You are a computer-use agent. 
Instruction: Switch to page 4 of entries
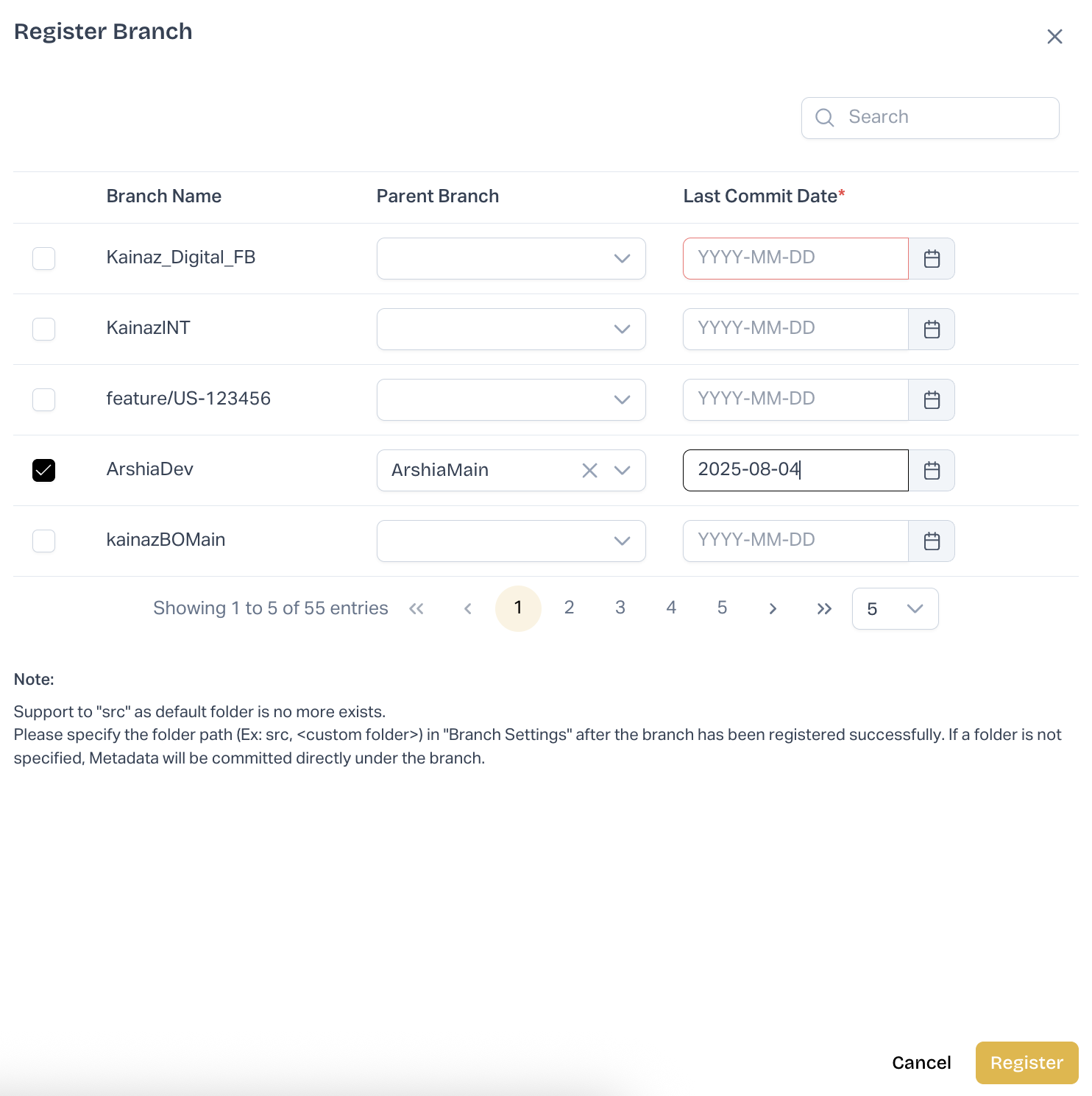tap(671, 608)
